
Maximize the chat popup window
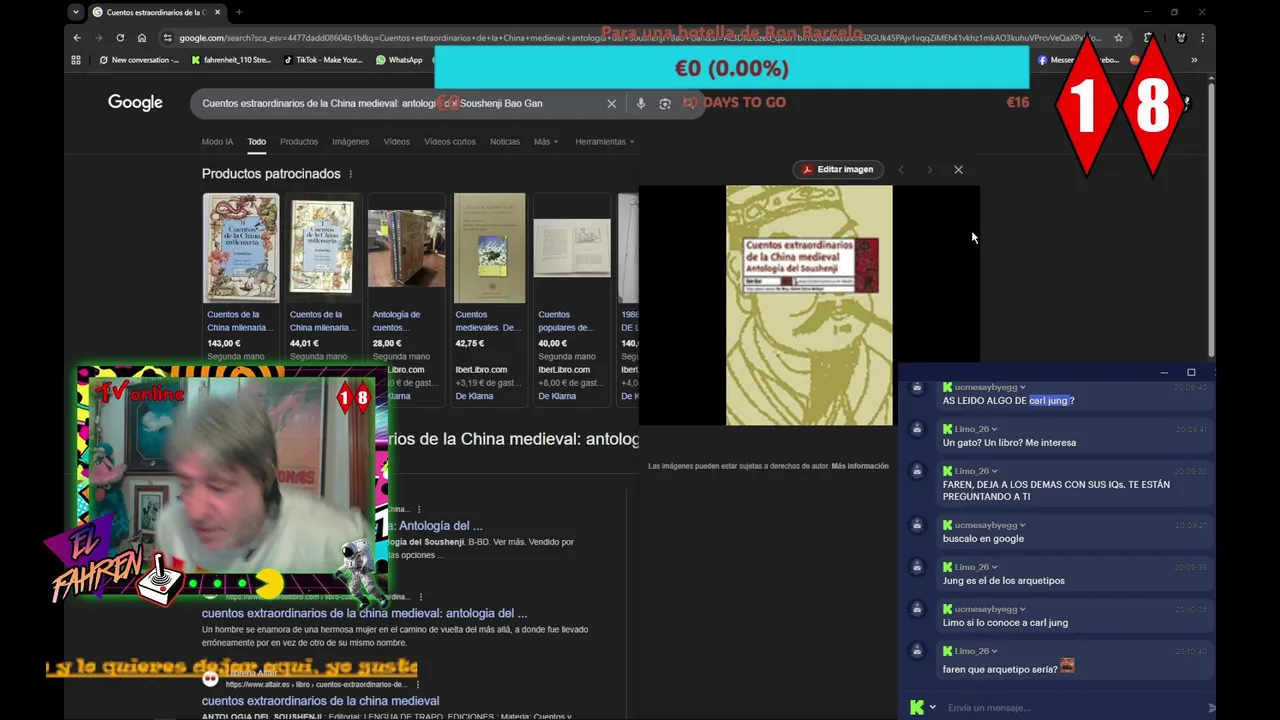(x=1191, y=372)
